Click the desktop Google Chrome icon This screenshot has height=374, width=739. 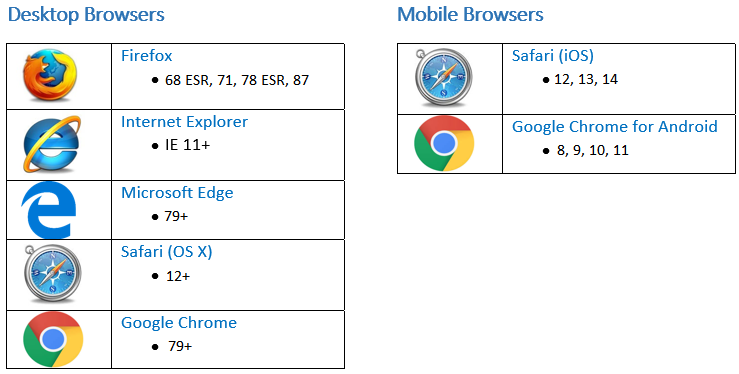coord(53,339)
